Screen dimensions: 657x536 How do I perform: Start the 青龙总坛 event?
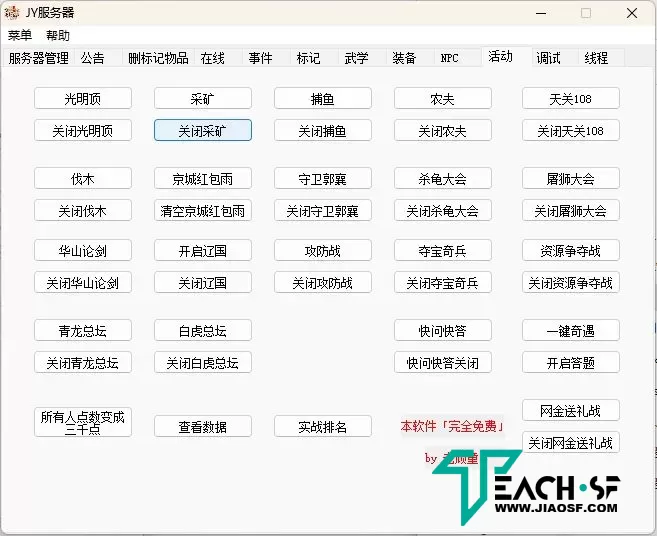[83, 331]
